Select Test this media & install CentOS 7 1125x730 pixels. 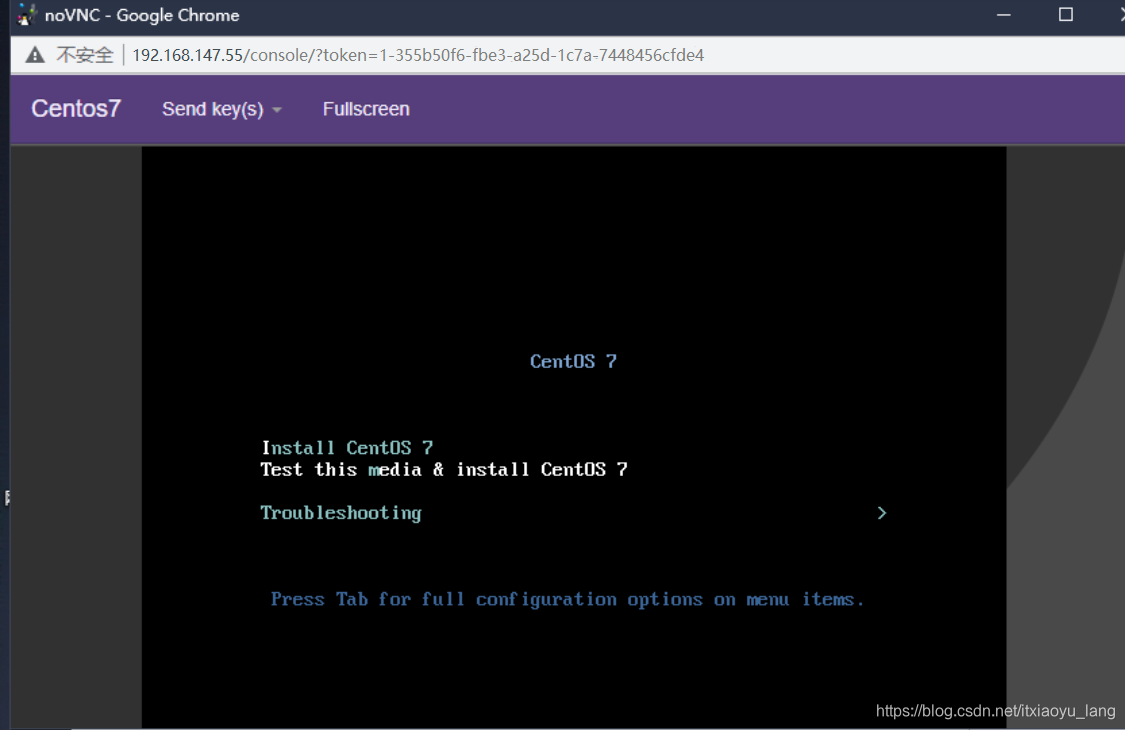tap(444, 469)
